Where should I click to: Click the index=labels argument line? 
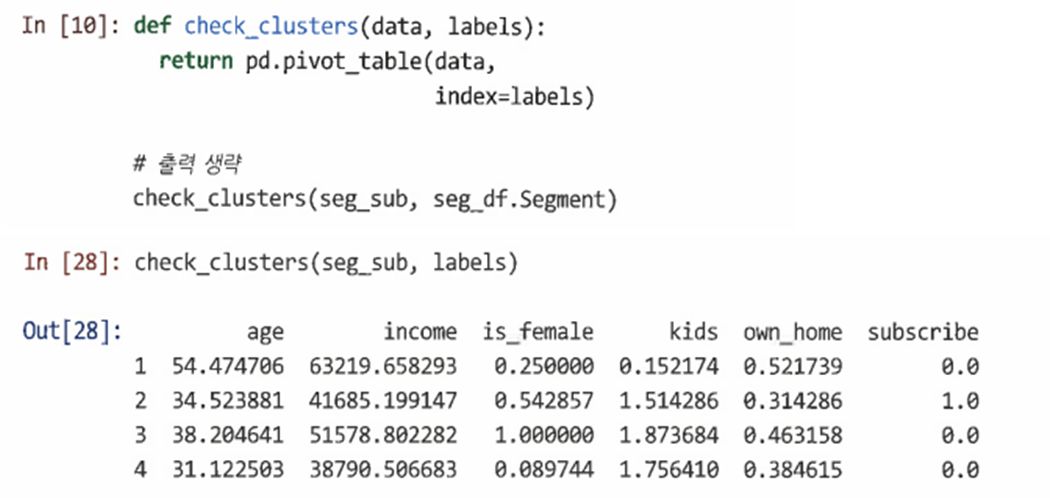coord(515,96)
